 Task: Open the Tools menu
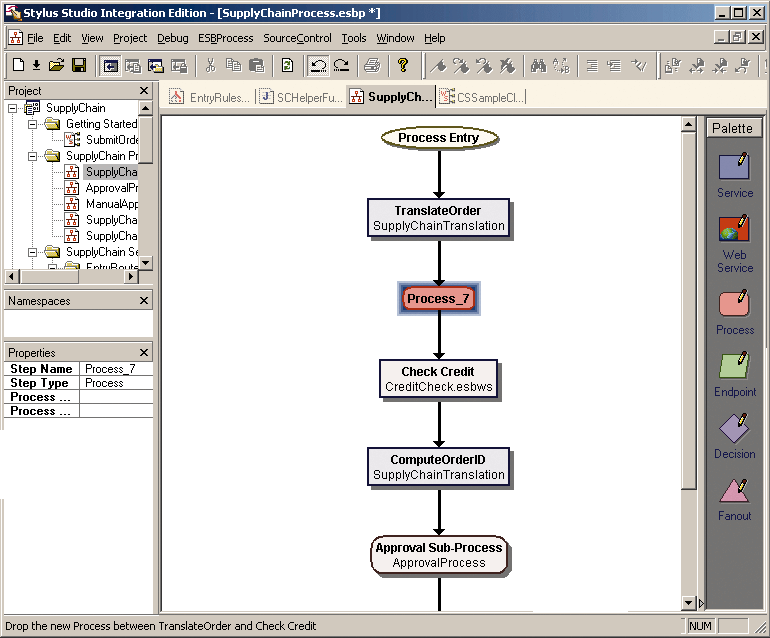[x=354, y=38]
